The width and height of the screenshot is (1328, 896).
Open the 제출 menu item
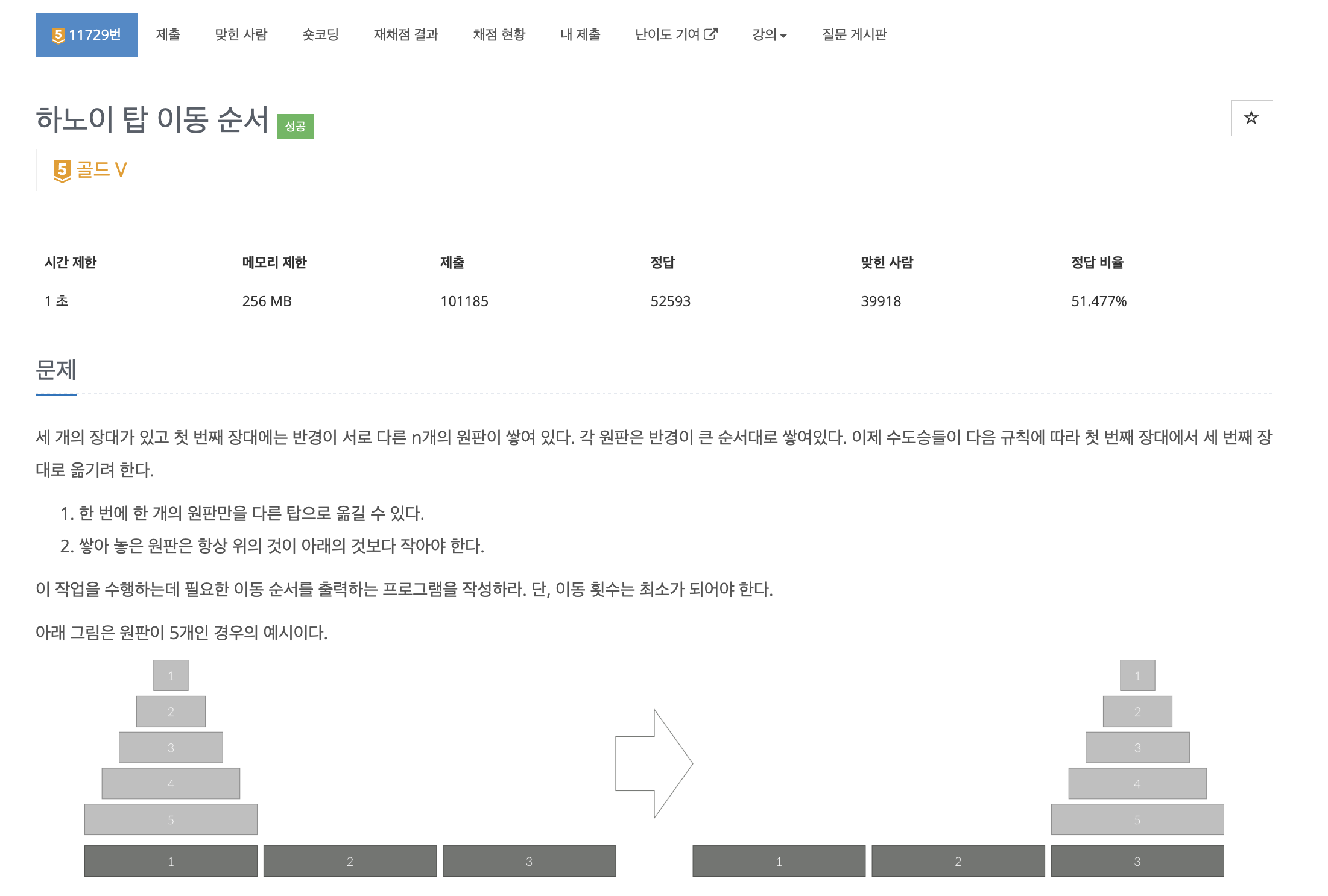tap(169, 35)
